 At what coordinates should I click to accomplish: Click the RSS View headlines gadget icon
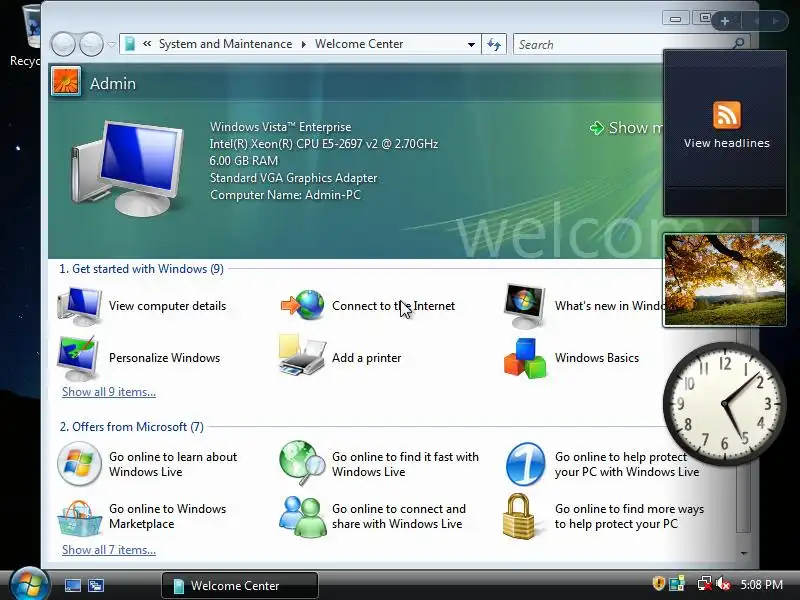point(727,115)
